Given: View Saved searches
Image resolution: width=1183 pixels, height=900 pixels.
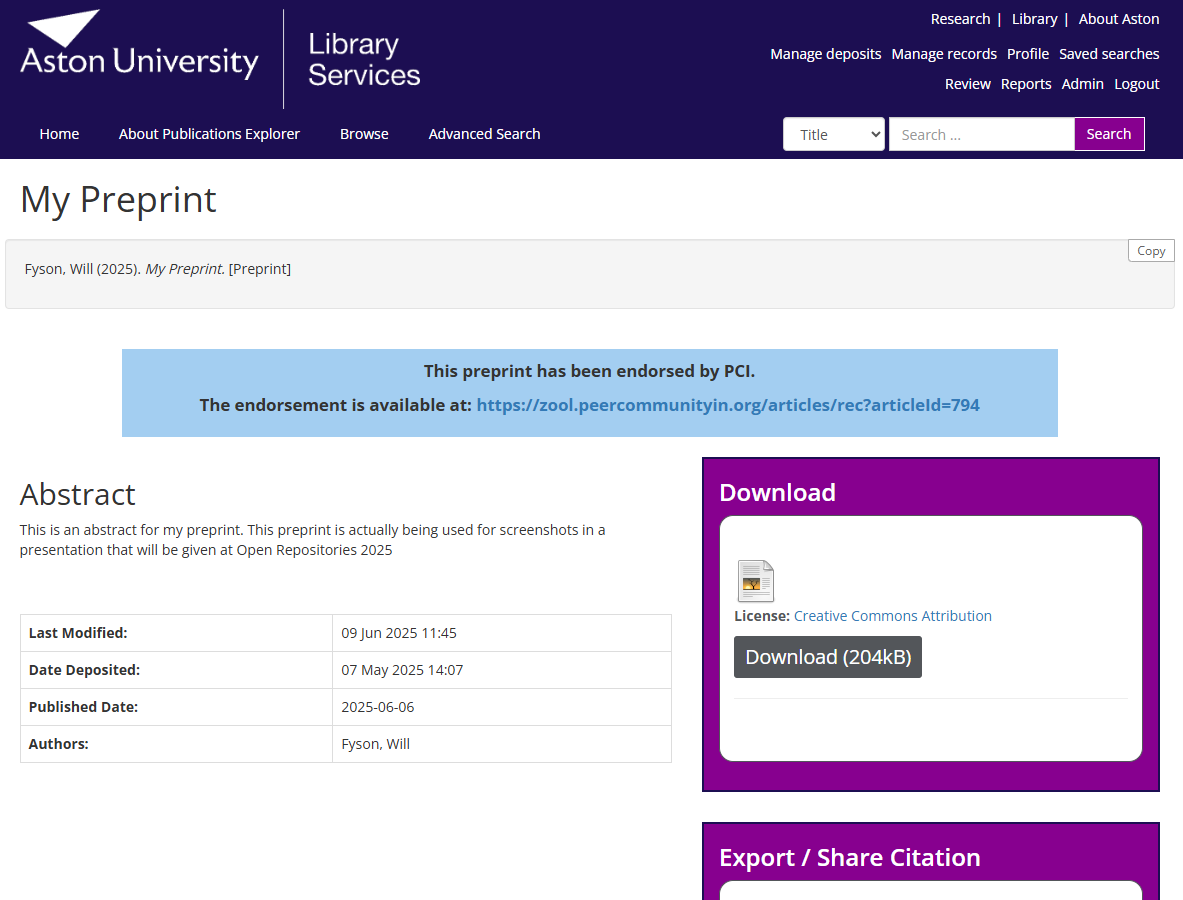Looking at the screenshot, I should (x=1109, y=54).
